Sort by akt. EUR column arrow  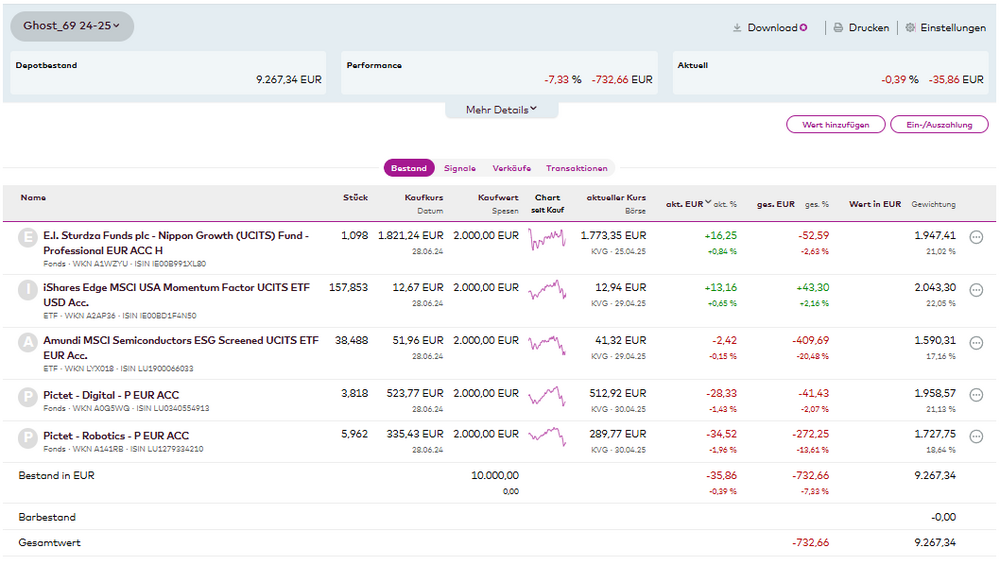pyautogui.click(x=709, y=203)
